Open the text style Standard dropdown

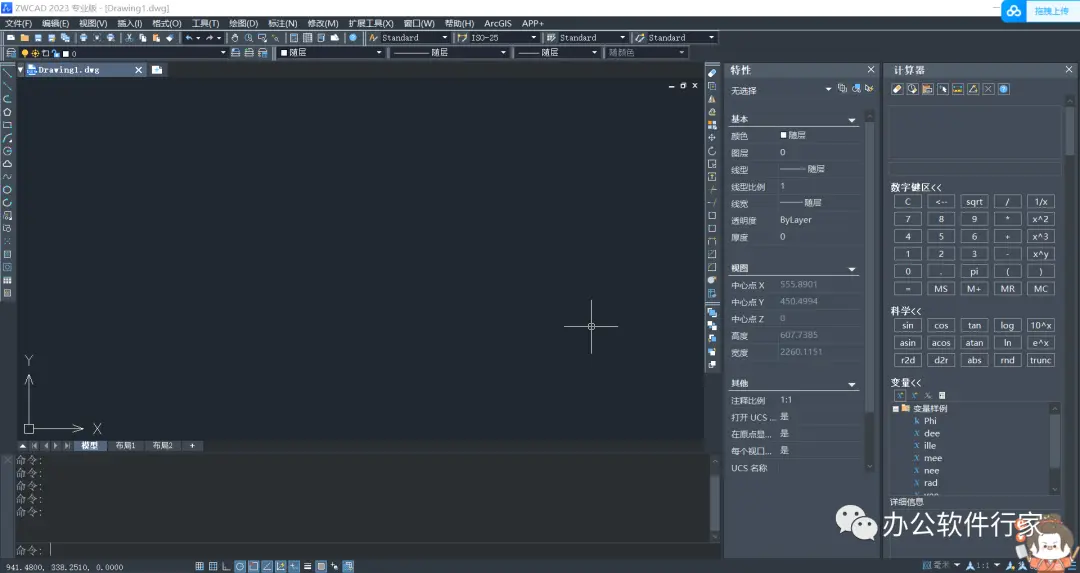(444, 38)
